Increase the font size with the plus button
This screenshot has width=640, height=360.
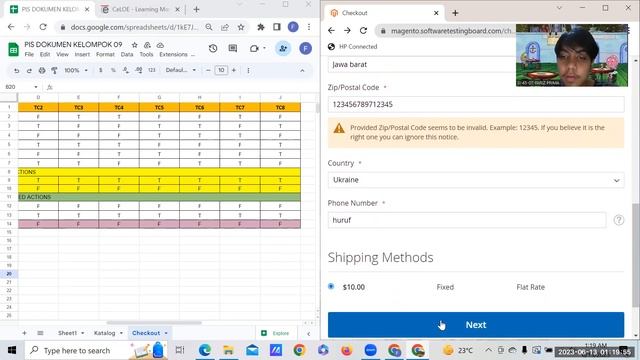point(234,70)
